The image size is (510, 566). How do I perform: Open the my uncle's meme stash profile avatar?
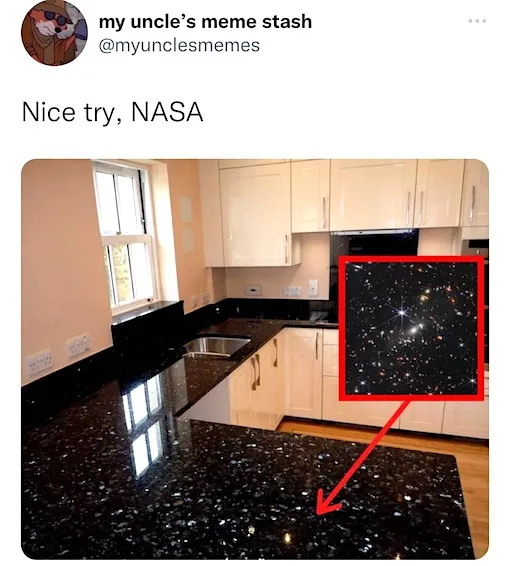coord(54,32)
